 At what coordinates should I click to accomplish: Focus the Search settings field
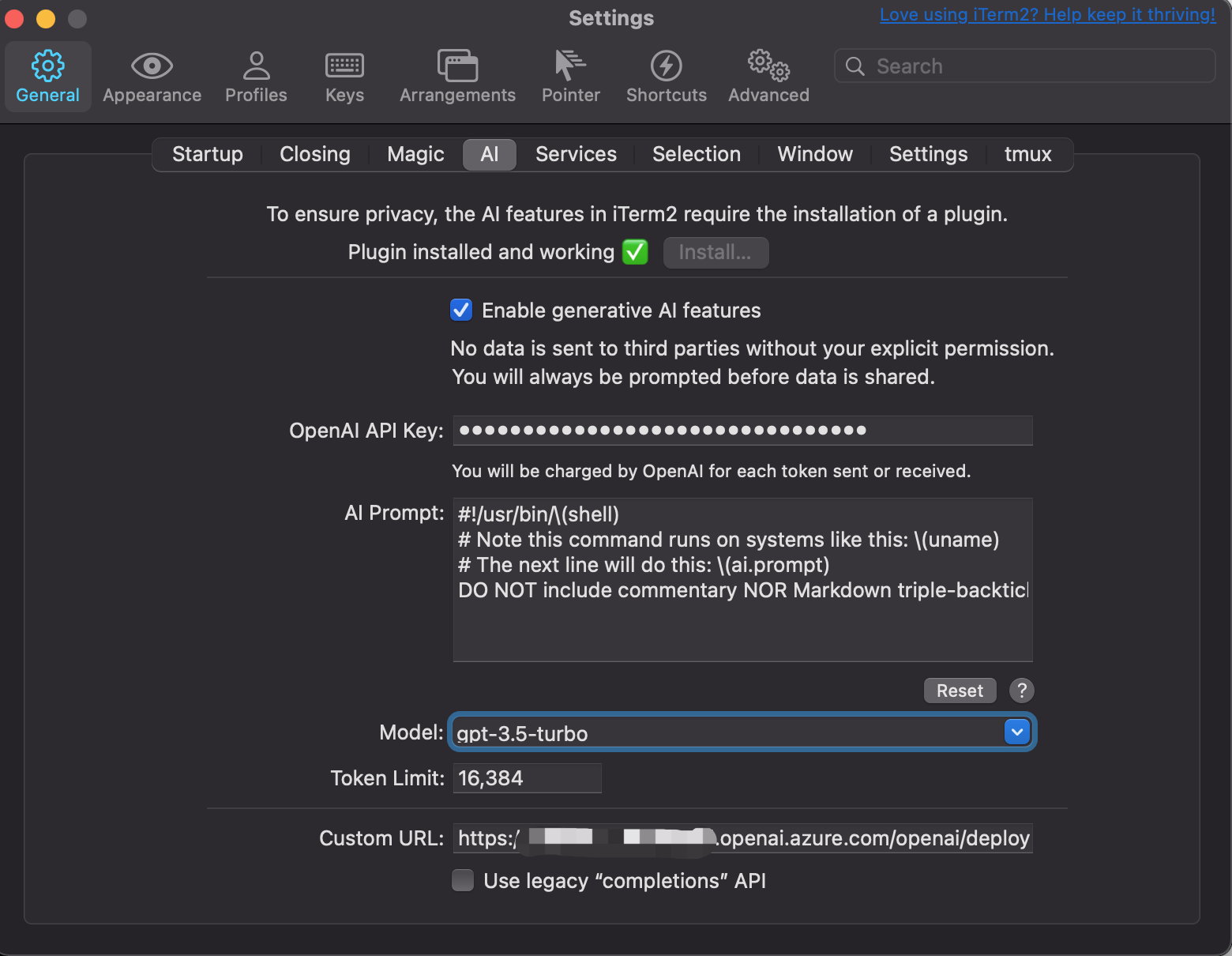(1025, 66)
